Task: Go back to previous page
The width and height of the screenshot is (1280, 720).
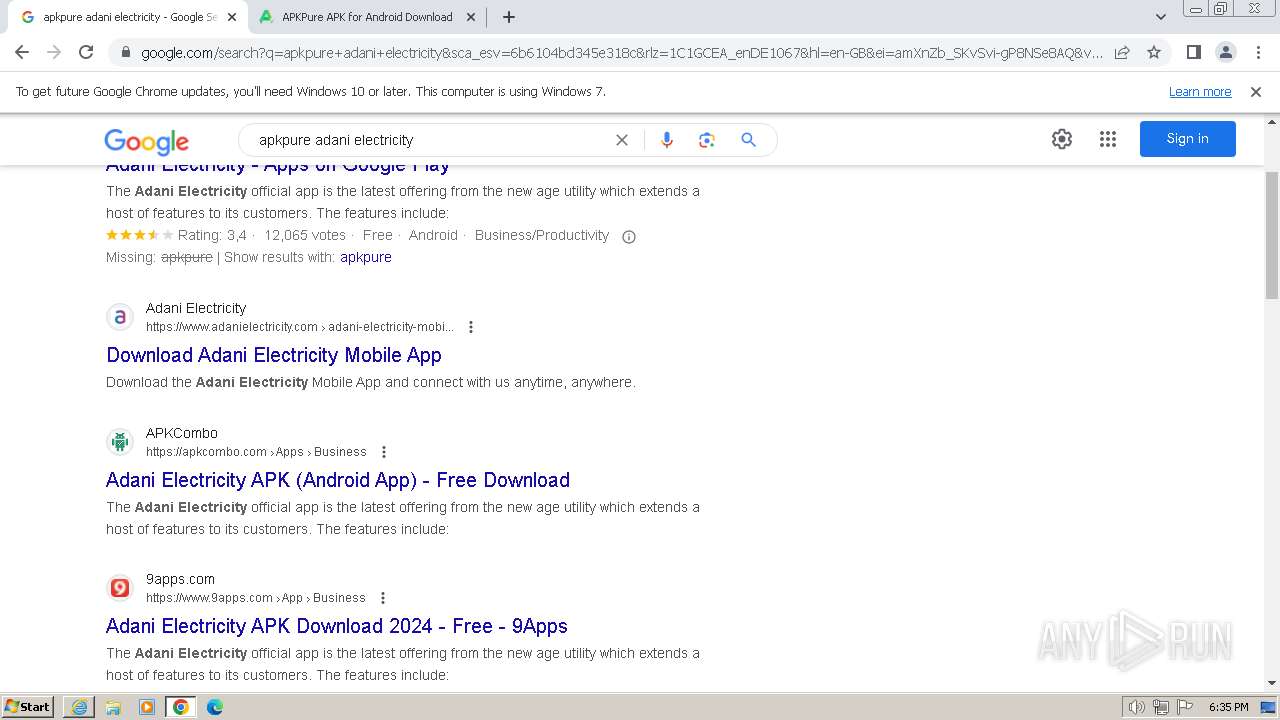Action: pos(22,52)
